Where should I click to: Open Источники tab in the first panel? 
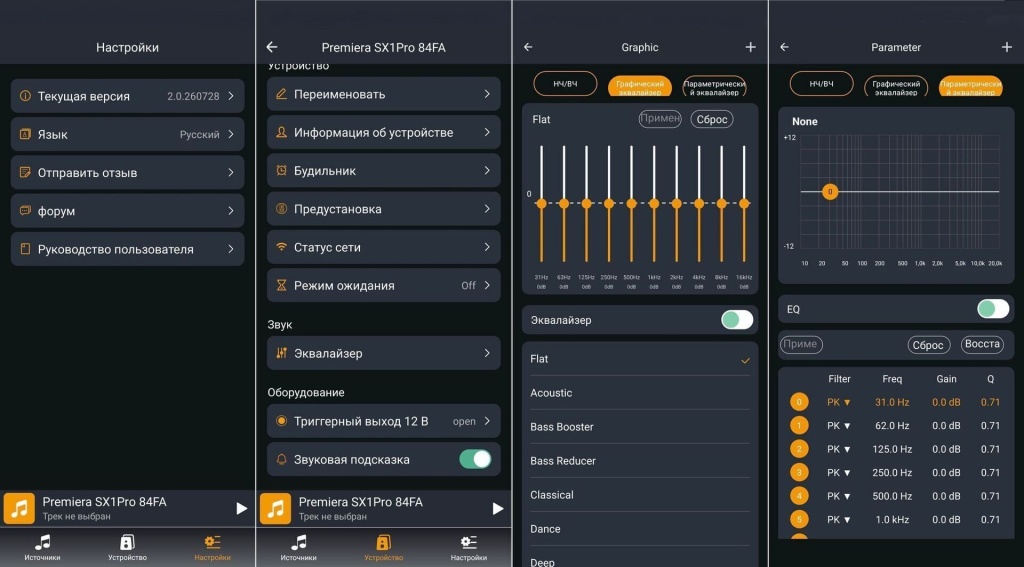click(x=42, y=547)
